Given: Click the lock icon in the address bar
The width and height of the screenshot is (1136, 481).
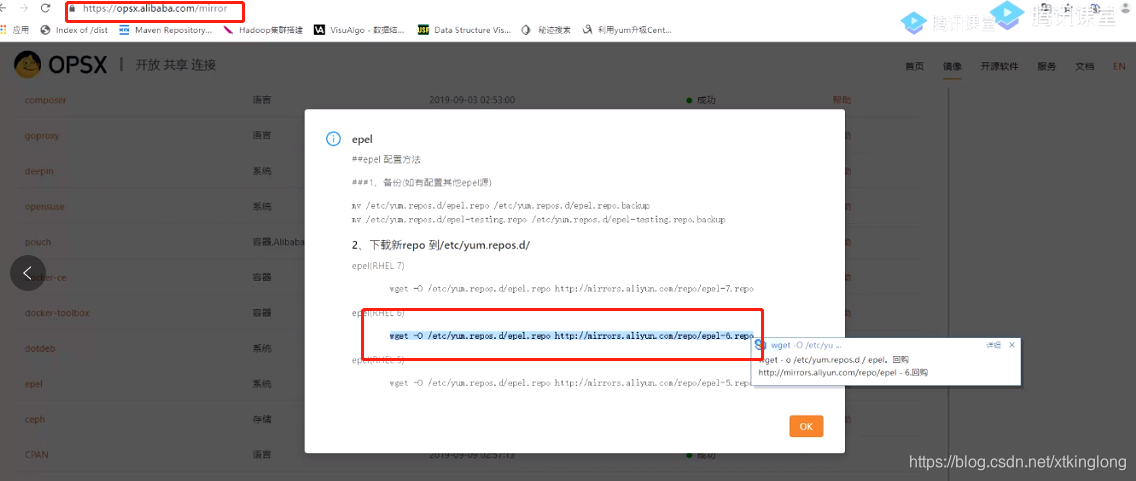Looking at the screenshot, I should point(72,9).
